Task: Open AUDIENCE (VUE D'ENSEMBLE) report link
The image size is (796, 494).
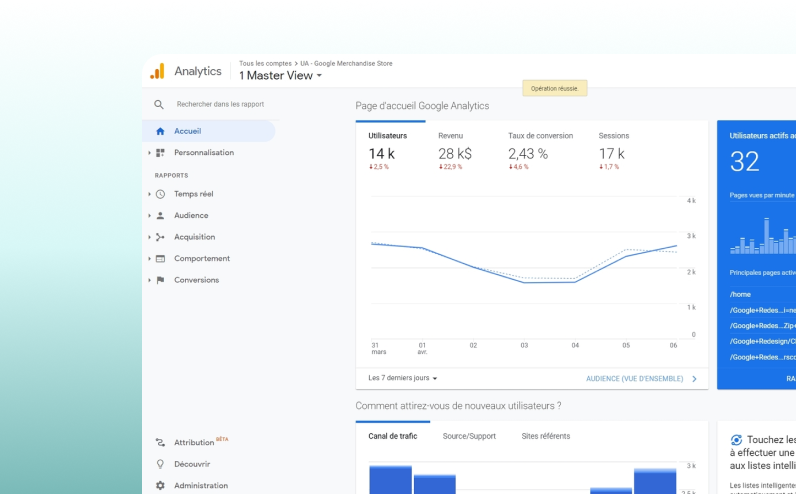Action: pos(635,379)
